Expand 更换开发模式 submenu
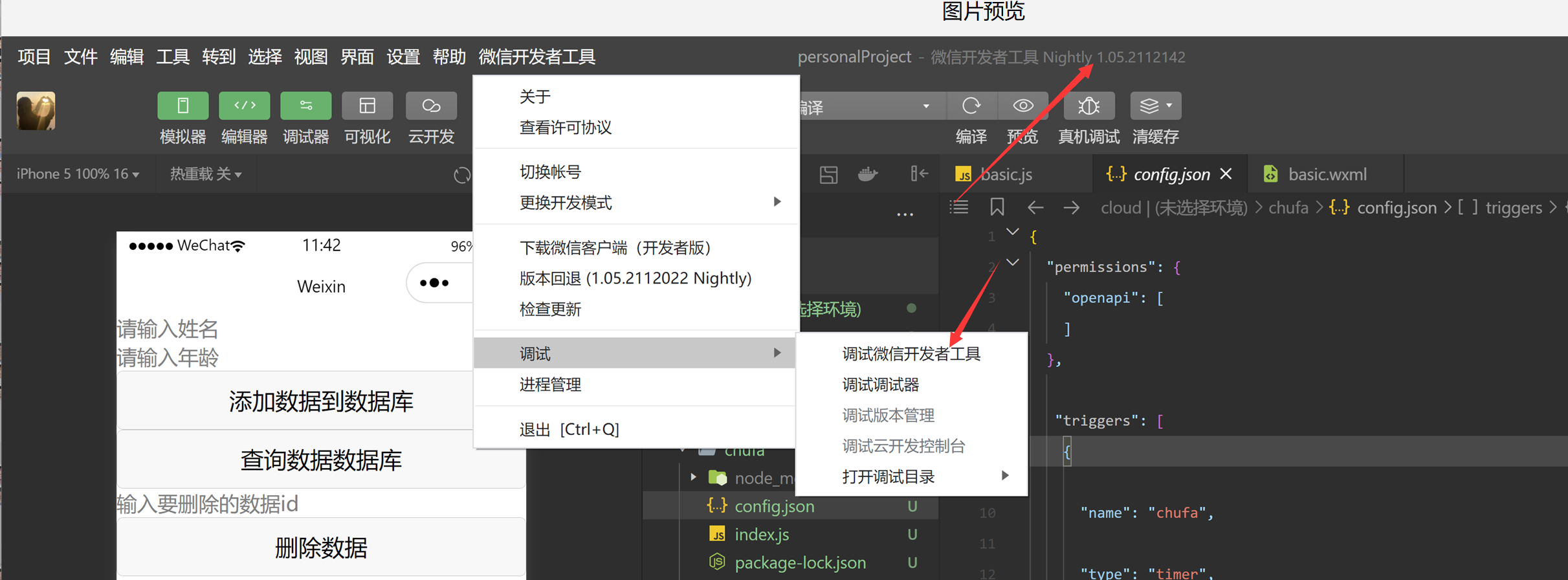Screen dimensions: 1568x580 pos(636,203)
